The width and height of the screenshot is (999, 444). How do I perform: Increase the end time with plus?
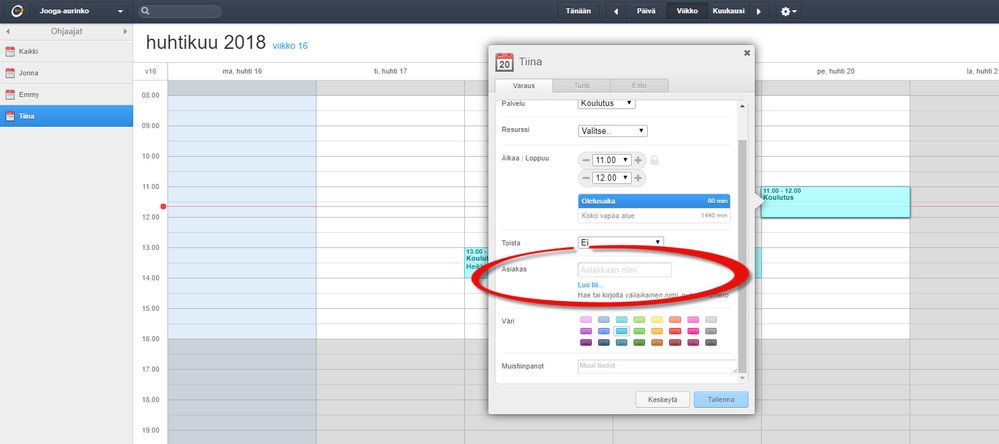638,178
